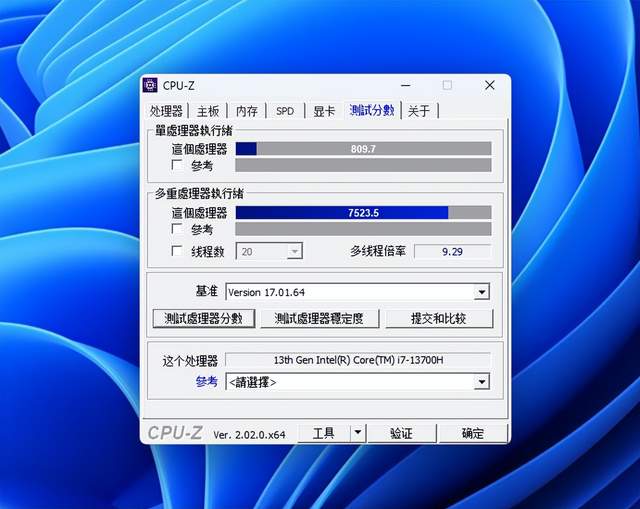
Task: Switch to the 显卡 tab
Action: pos(324,111)
